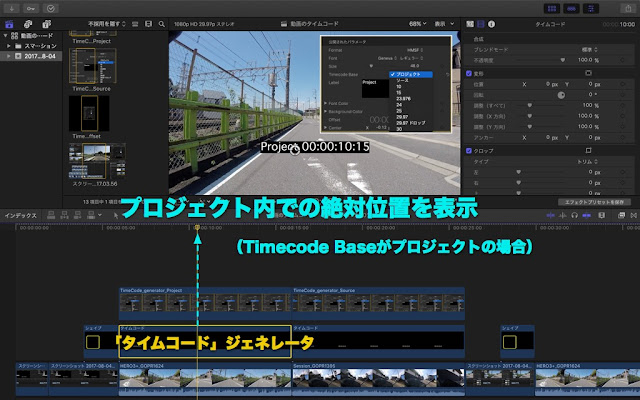The height and width of the screenshot is (400, 640).
Task: Show Crop on-screen controls icon
Action: click(588, 151)
